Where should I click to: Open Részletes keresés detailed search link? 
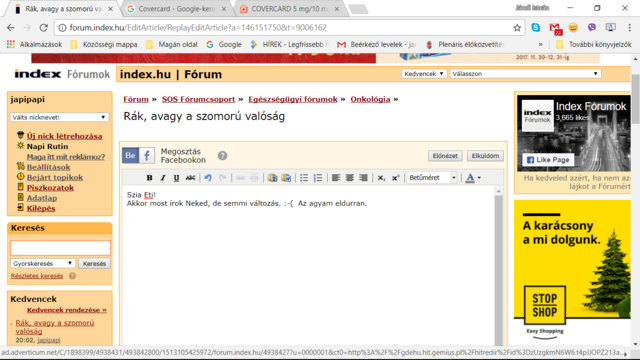pos(37,276)
